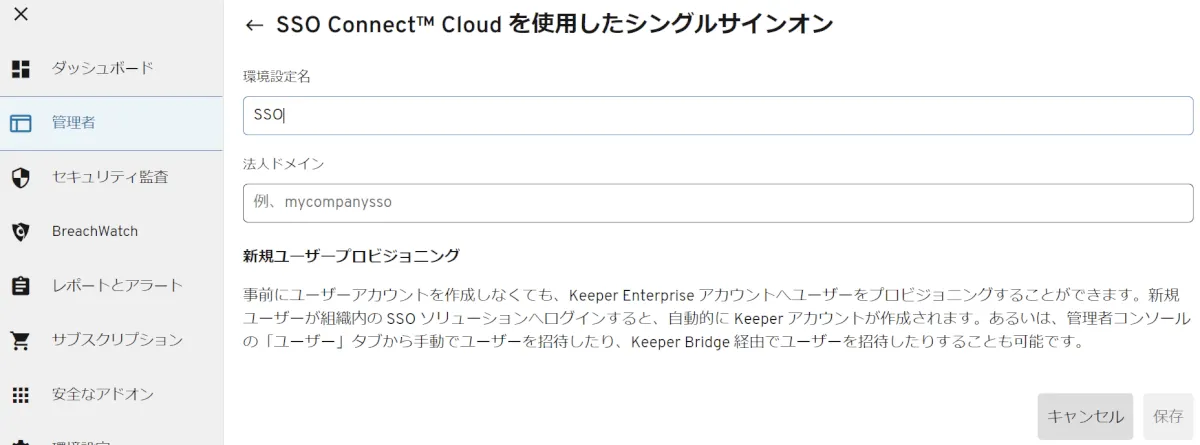The image size is (1200, 445).
Task: Open セキュリティ監査 section
Action: point(110,177)
